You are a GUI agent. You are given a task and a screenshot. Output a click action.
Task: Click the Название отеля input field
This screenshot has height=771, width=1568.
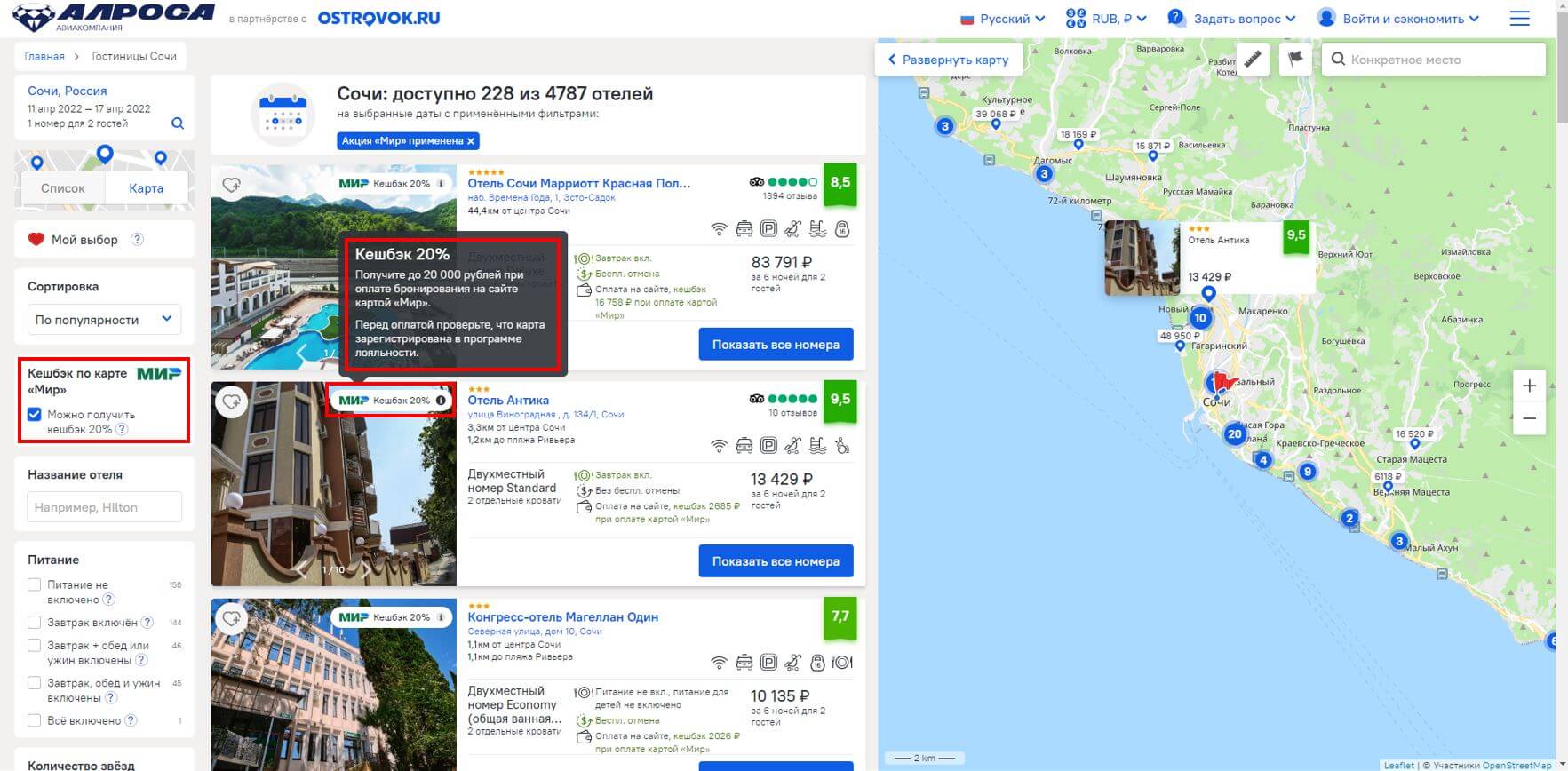coord(104,507)
